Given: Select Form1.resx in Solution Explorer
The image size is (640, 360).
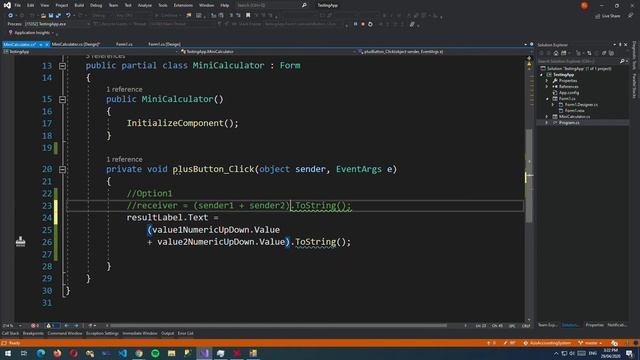Looking at the screenshot, I should [574, 111].
